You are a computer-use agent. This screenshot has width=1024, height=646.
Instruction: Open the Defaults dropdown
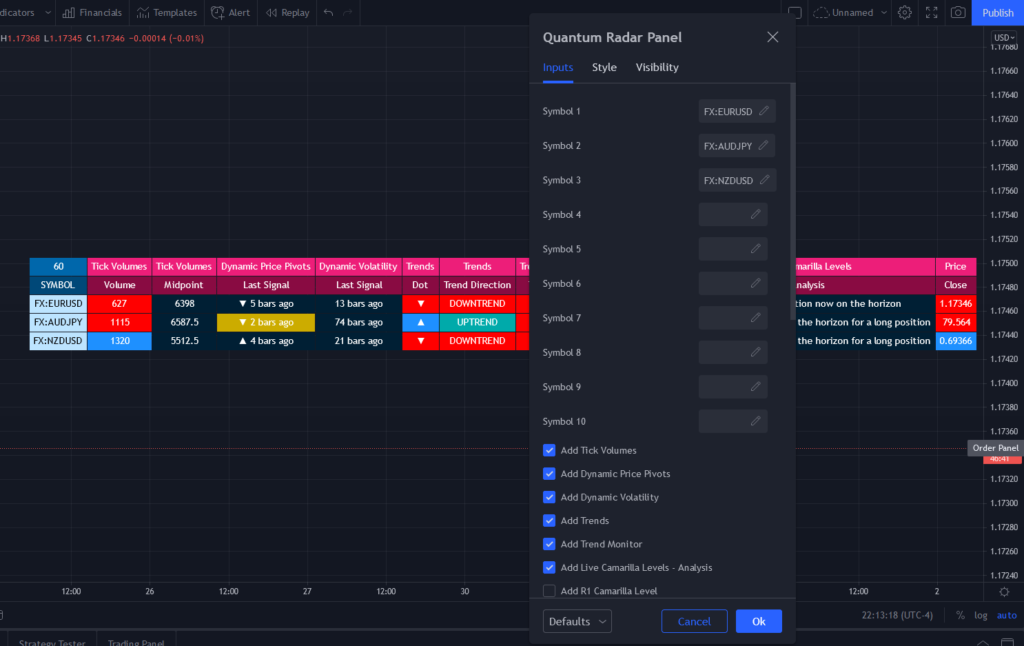click(x=577, y=621)
